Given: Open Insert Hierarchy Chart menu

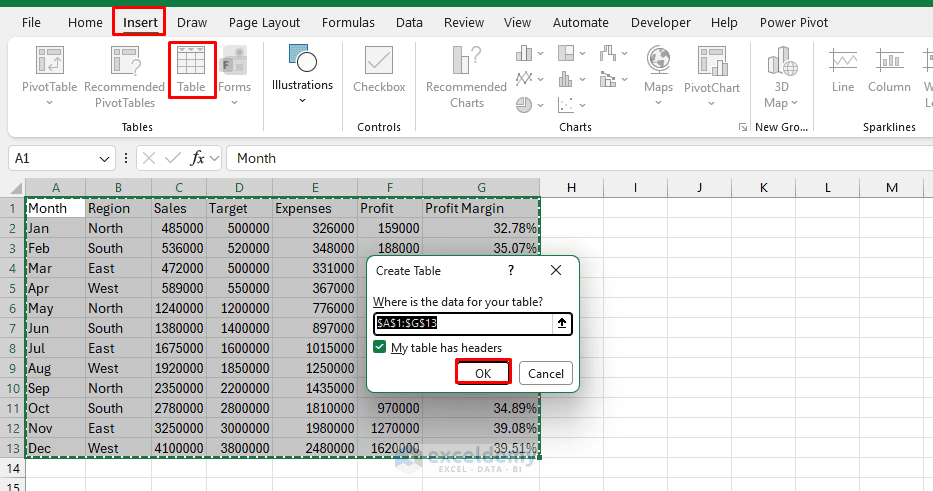Looking at the screenshot, I should click(x=571, y=54).
